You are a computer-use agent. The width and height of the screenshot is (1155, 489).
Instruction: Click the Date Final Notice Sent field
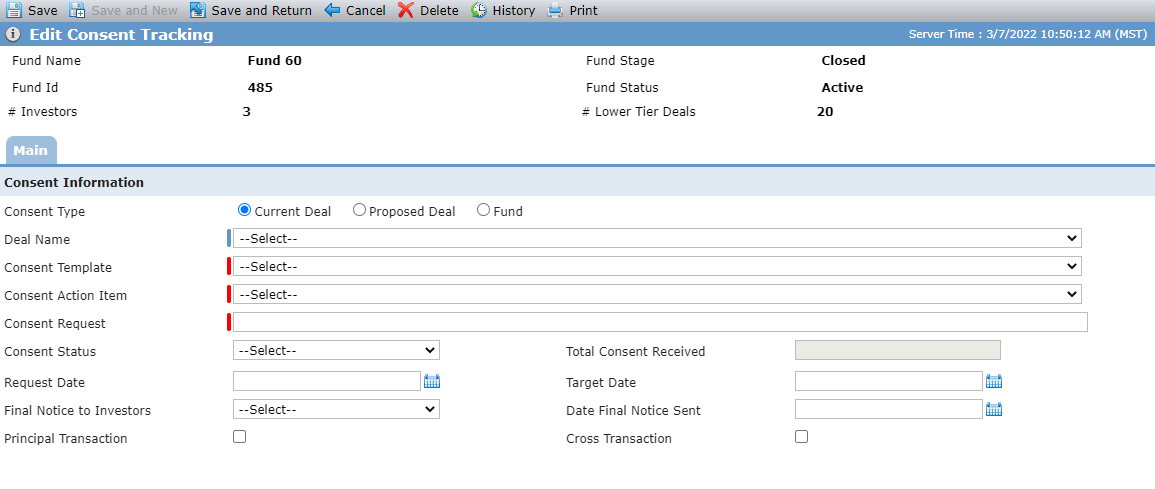pyautogui.click(x=889, y=409)
